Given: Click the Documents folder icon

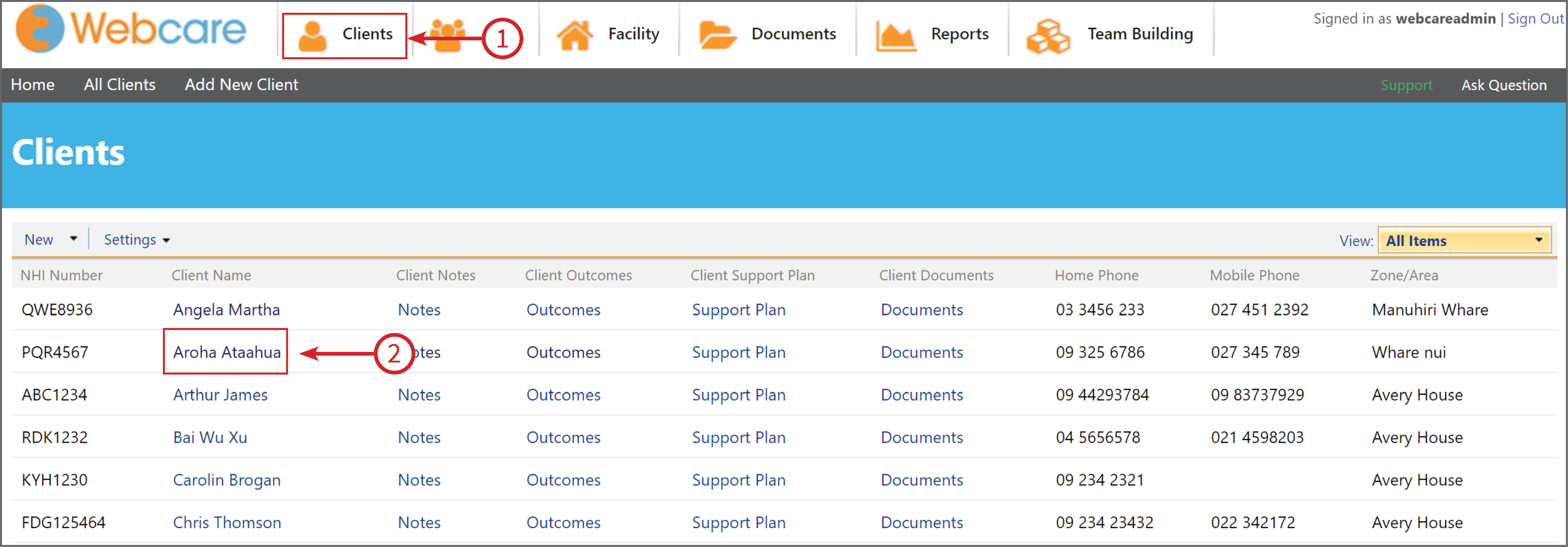Looking at the screenshot, I should click(718, 35).
